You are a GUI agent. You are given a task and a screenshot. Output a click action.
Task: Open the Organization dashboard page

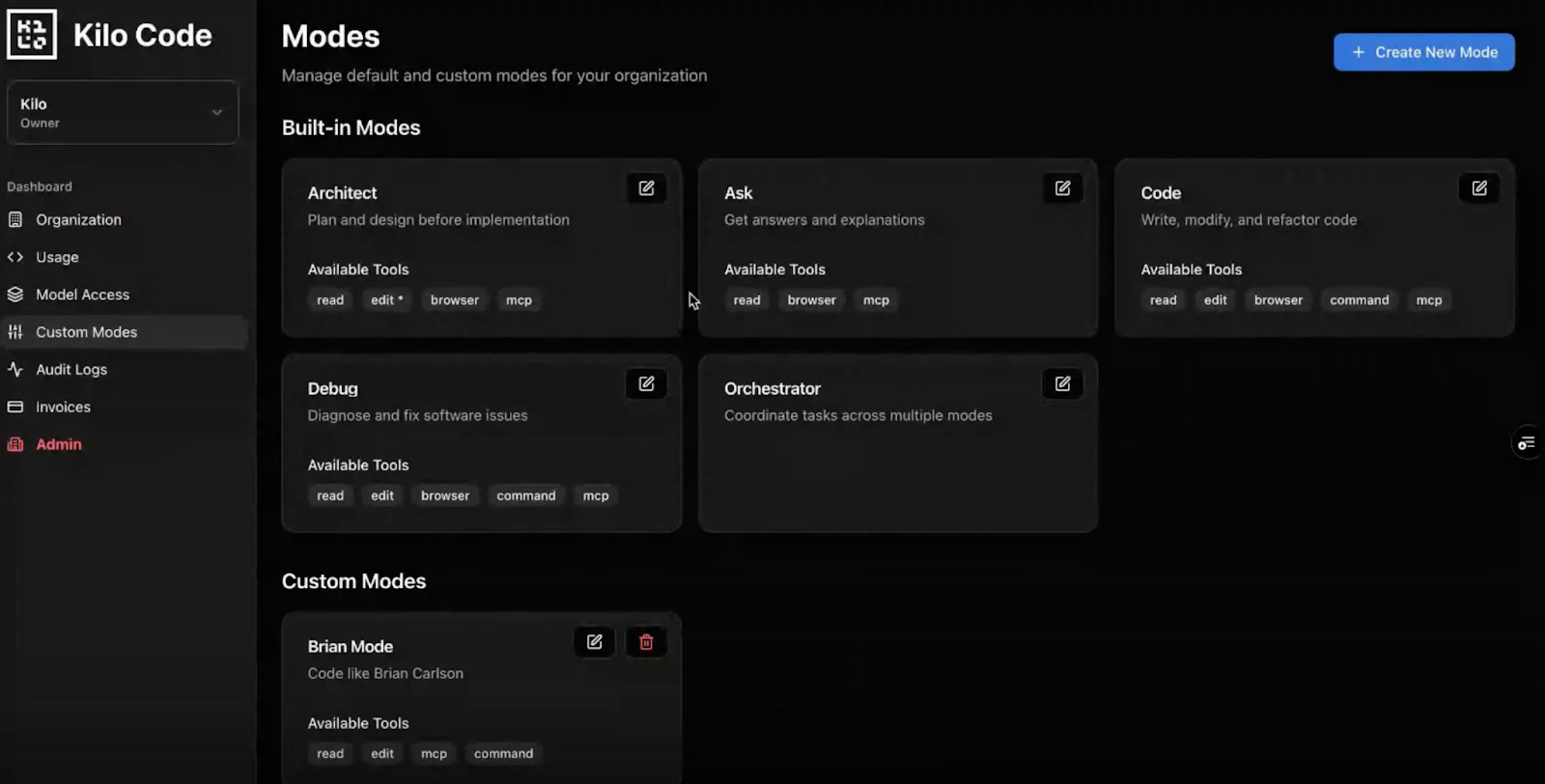(x=123, y=220)
